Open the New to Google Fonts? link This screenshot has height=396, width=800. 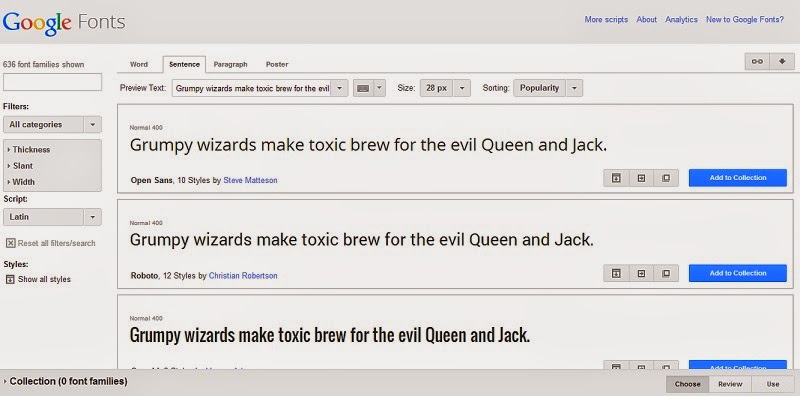745,19
